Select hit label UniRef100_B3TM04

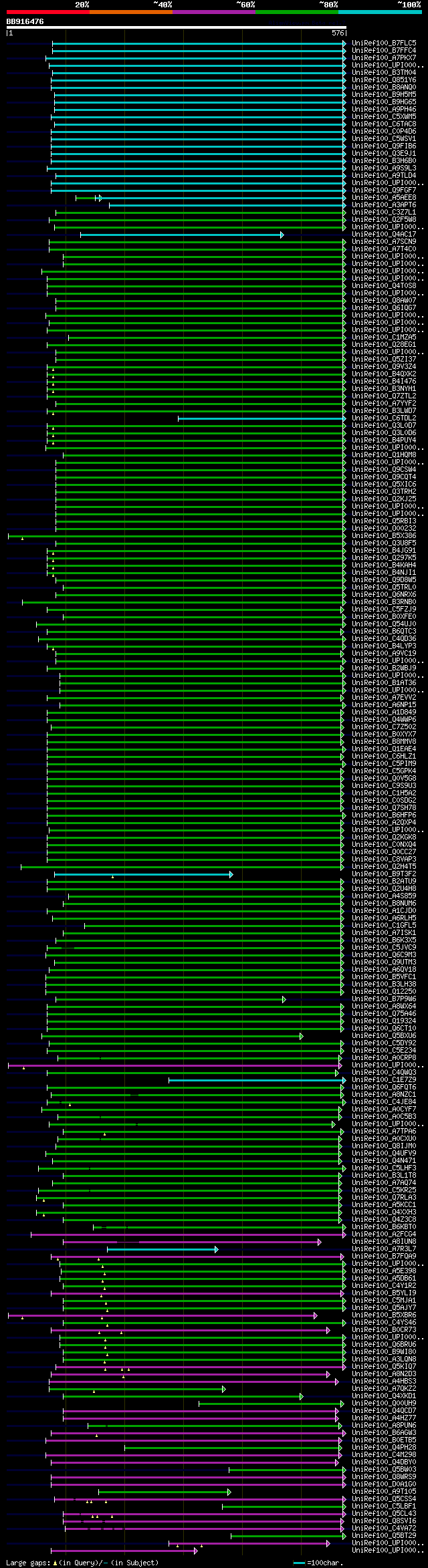(x=384, y=73)
